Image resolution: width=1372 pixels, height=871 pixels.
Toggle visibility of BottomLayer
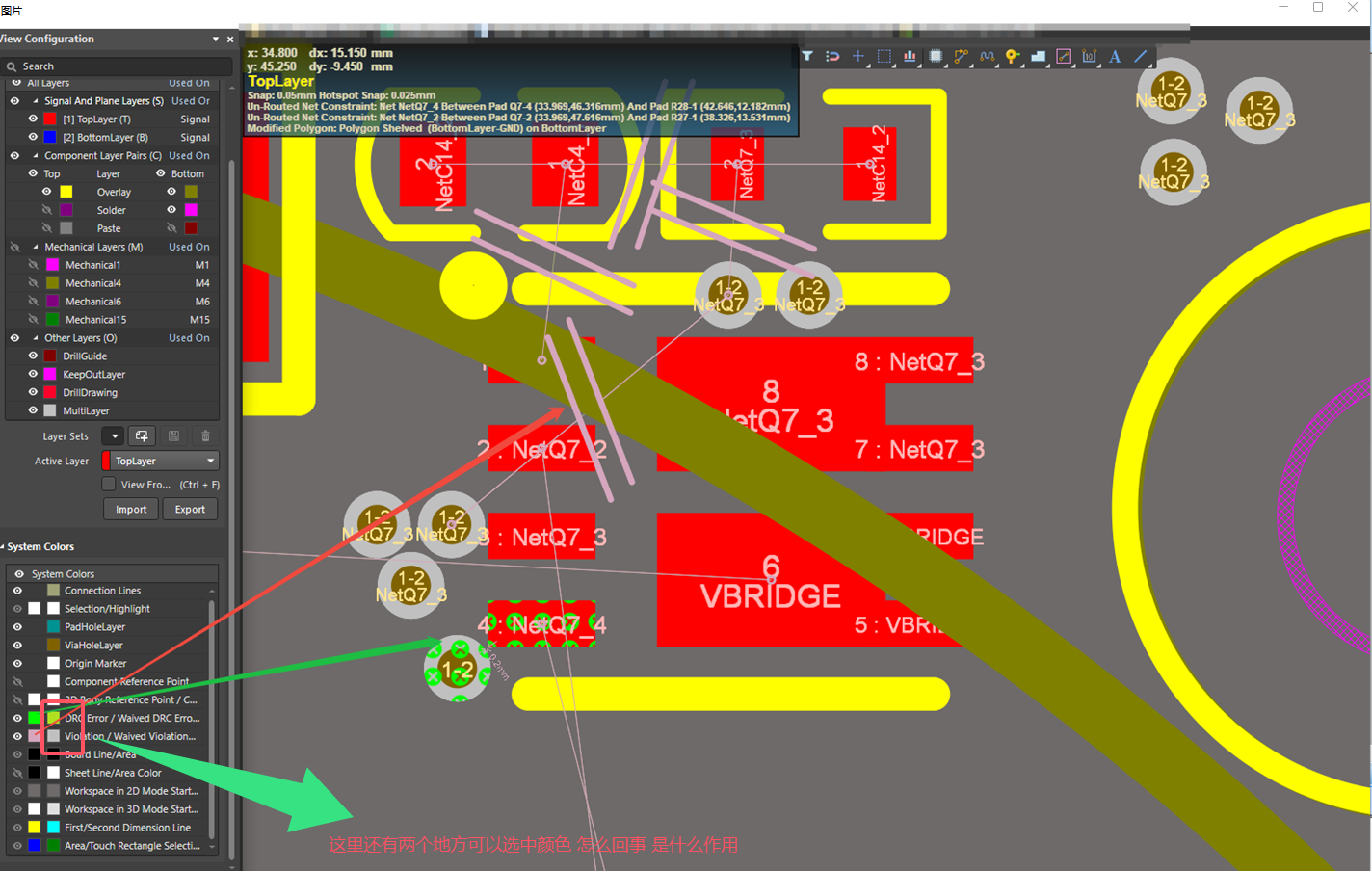pyautogui.click(x=33, y=138)
